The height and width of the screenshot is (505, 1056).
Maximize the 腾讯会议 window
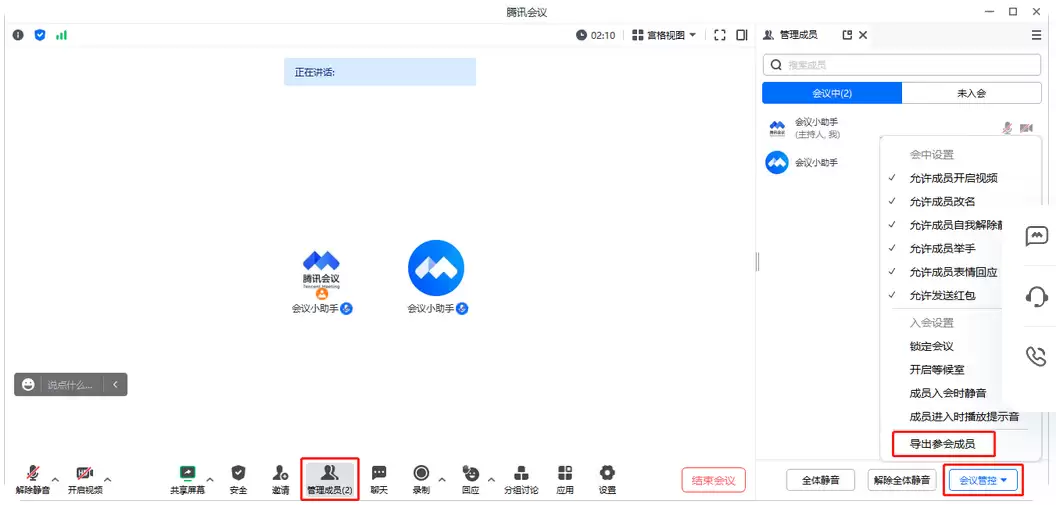[x=1013, y=11]
